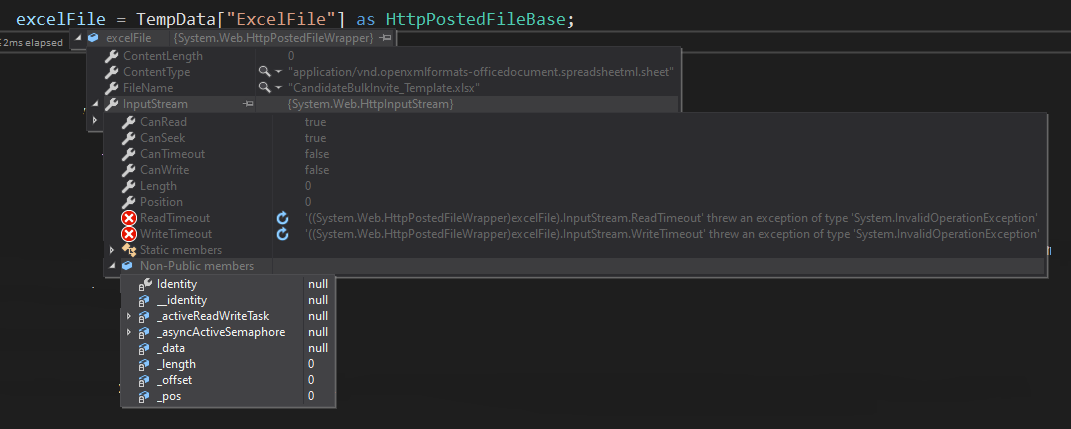Select the CanSeek property row
The width and height of the screenshot is (1071, 429).
click(574, 138)
